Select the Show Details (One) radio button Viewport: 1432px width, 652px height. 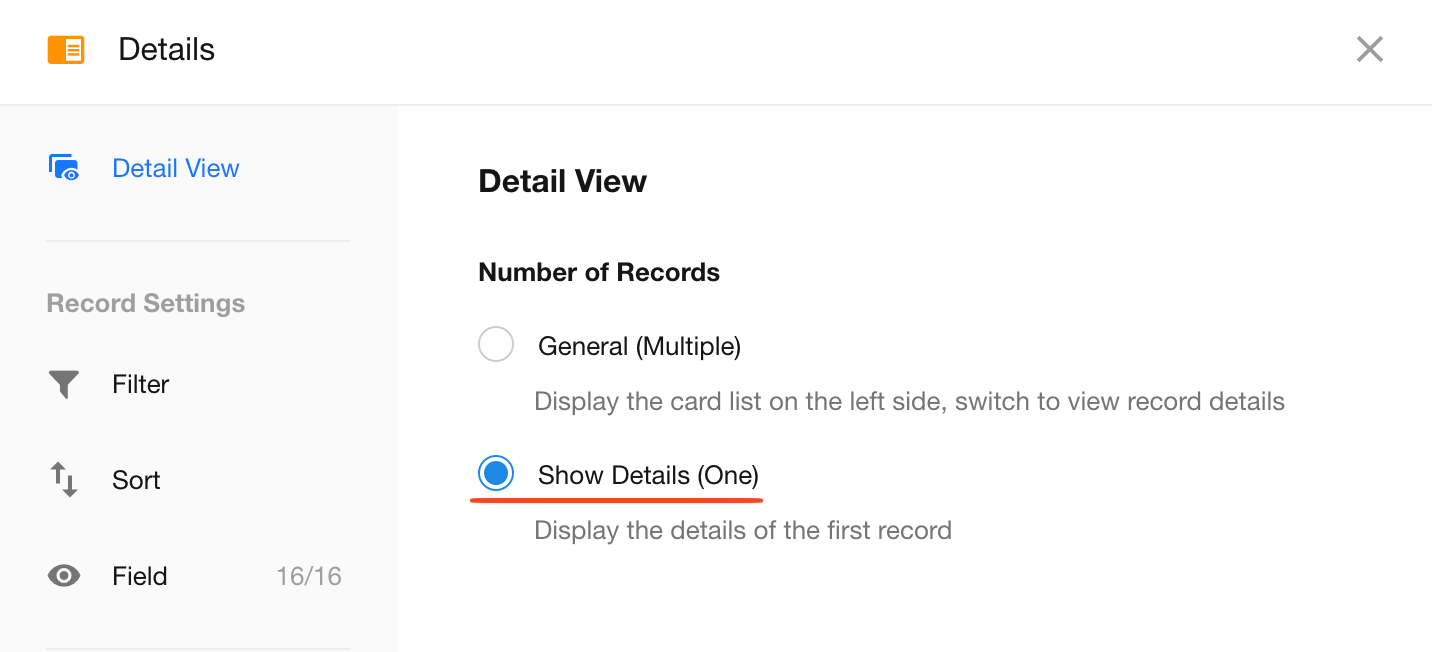[x=496, y=473]
